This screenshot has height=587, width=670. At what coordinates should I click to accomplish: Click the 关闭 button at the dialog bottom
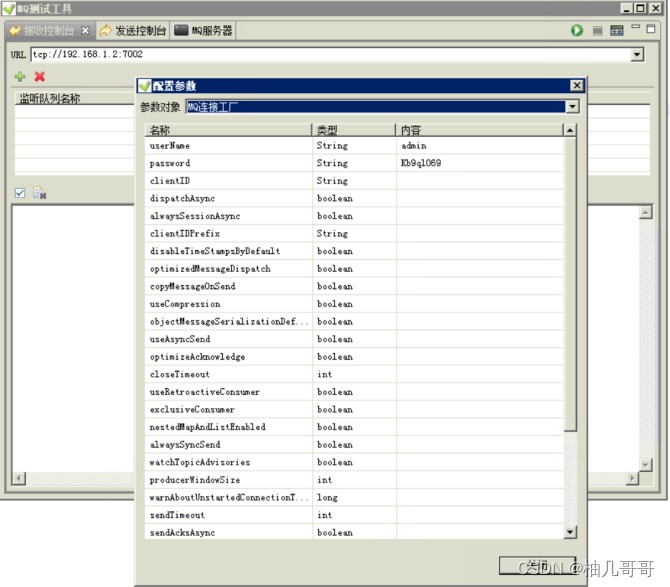pyautogui.click(x=537, y=566)
